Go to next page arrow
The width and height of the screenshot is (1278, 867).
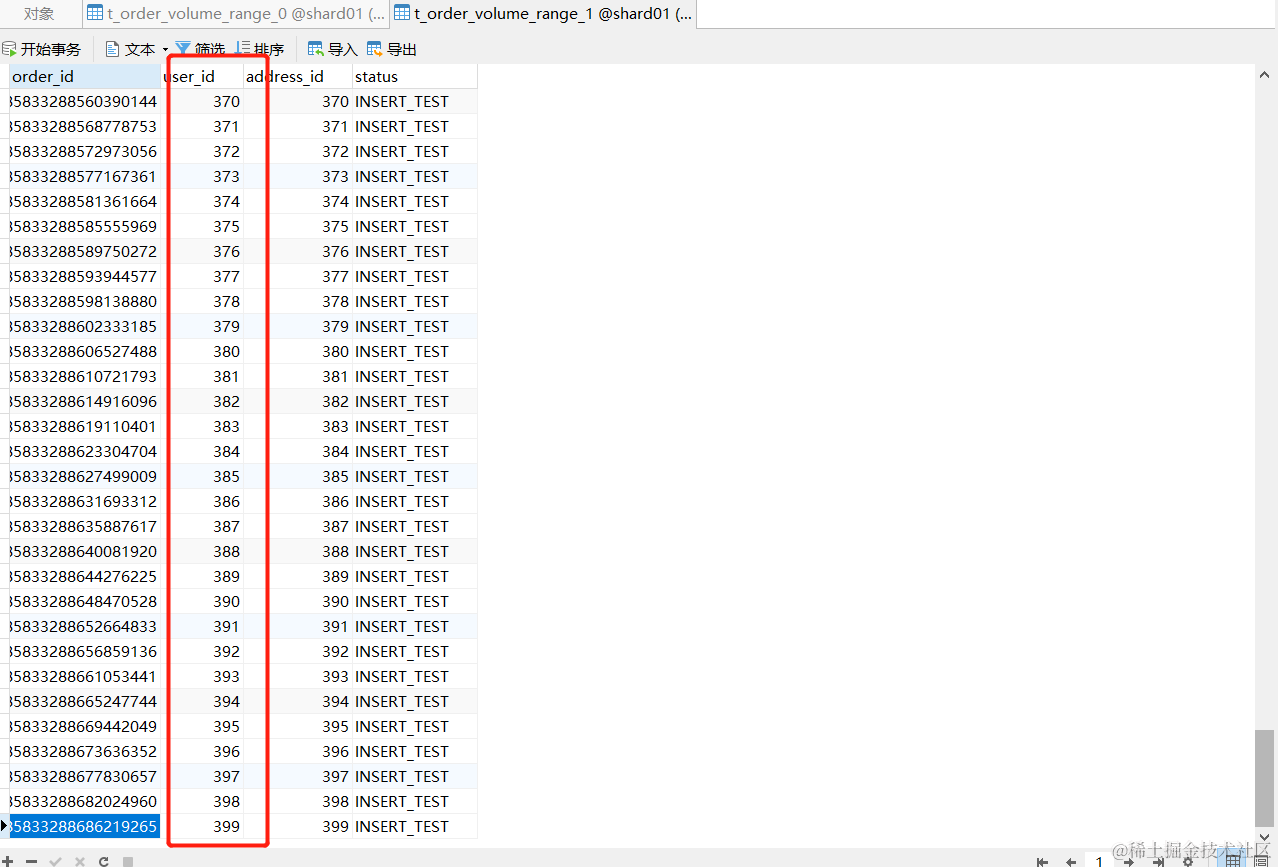pos(1128,861)
